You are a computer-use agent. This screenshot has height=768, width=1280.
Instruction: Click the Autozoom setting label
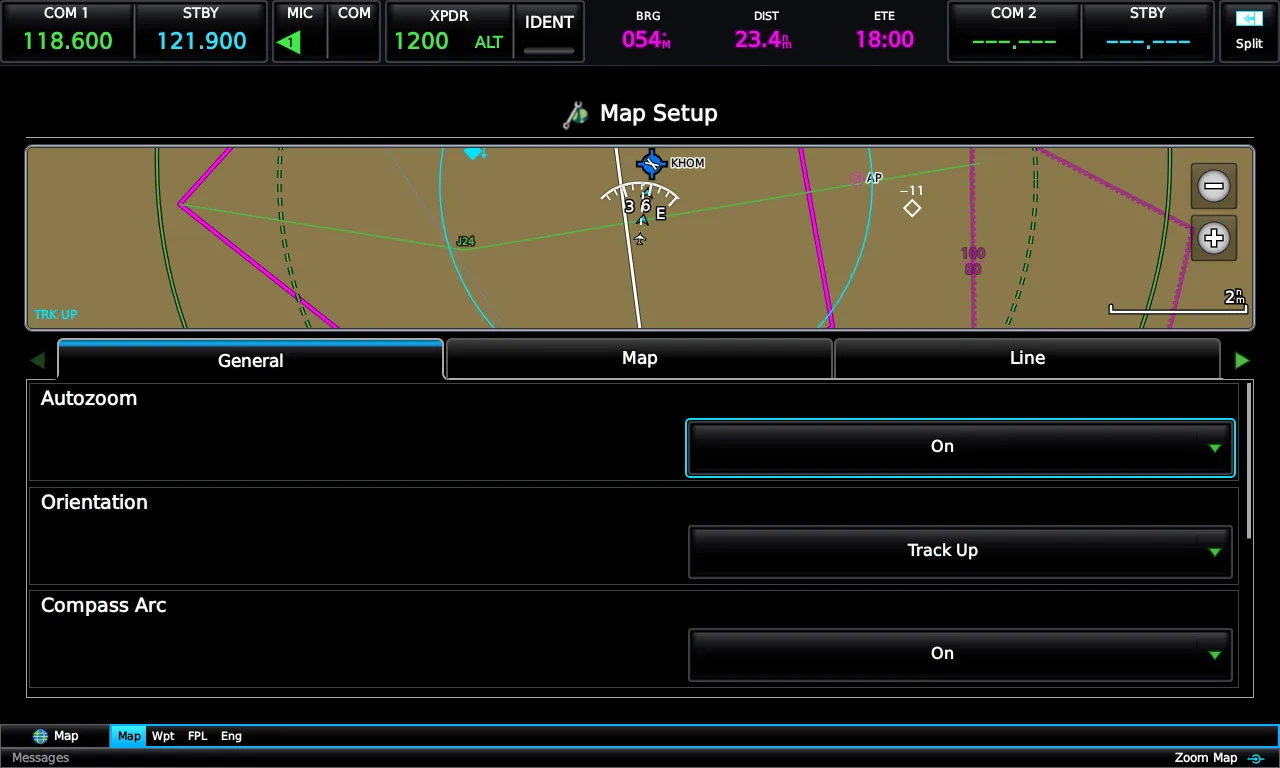point(89,398)
